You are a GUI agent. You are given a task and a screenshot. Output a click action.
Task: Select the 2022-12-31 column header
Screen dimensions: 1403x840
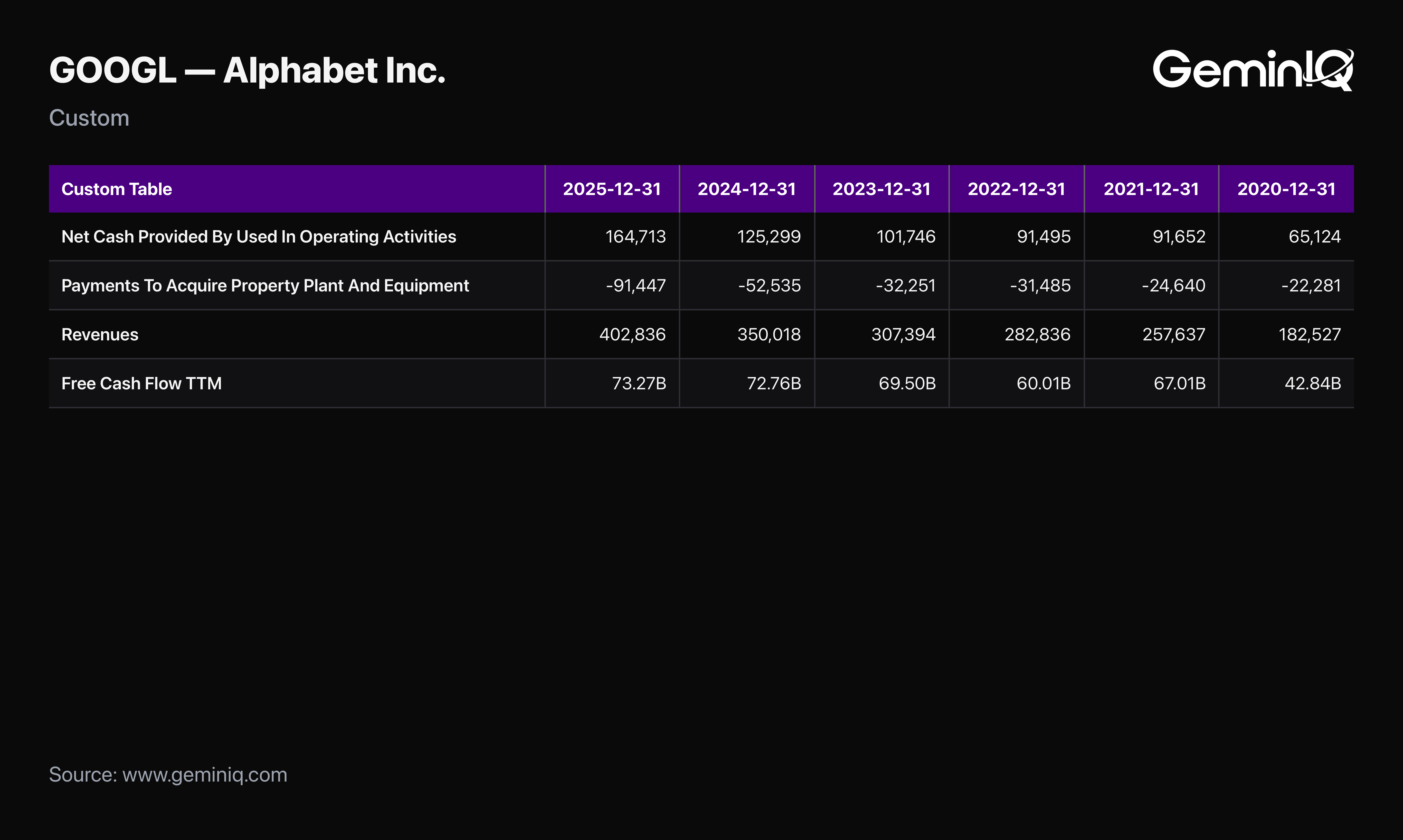1016,189
